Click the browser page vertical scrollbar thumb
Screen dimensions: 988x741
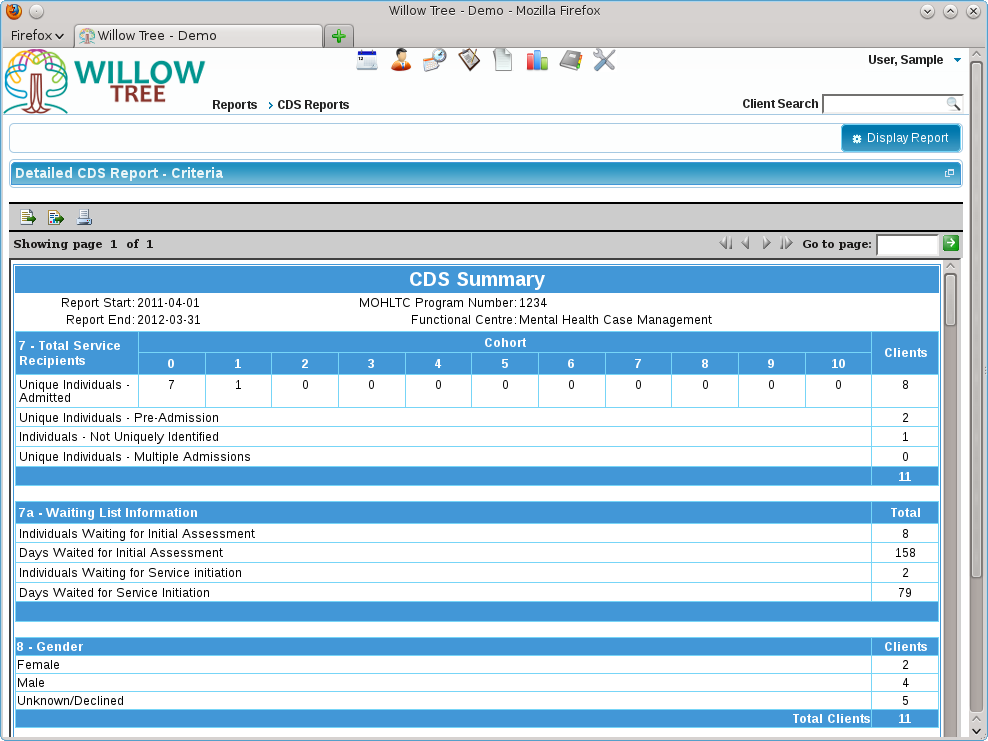976,318
